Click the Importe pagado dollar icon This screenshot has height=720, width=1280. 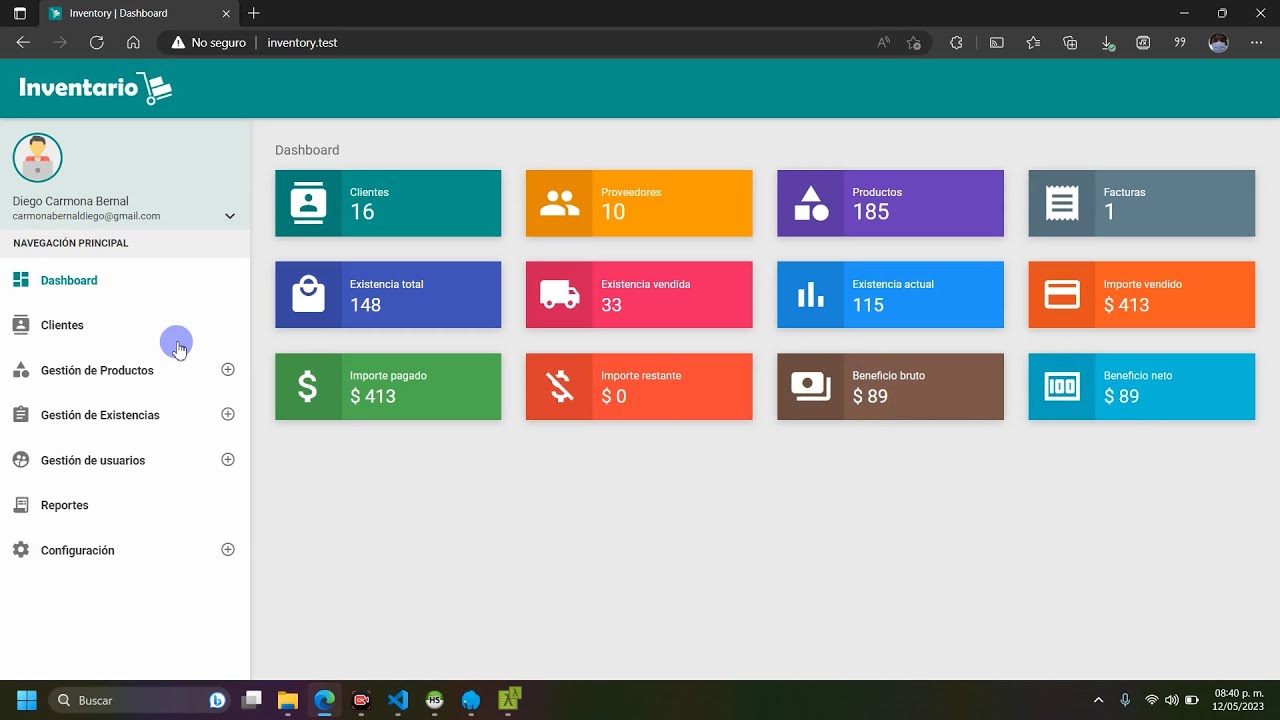click(x=308, y=387)
